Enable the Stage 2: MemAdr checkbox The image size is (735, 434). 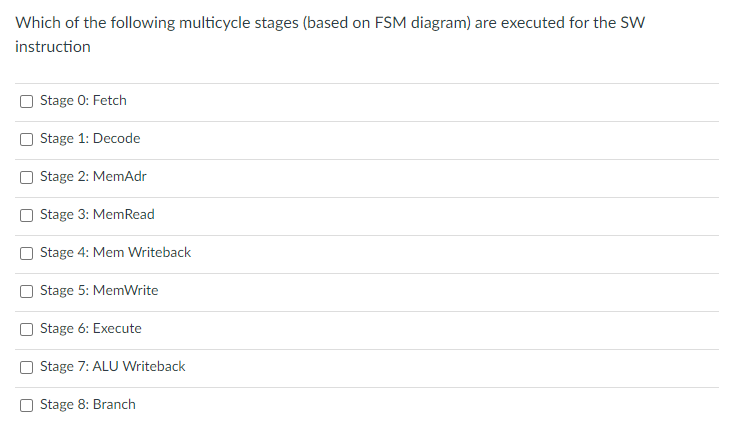[x=26, y=177]
